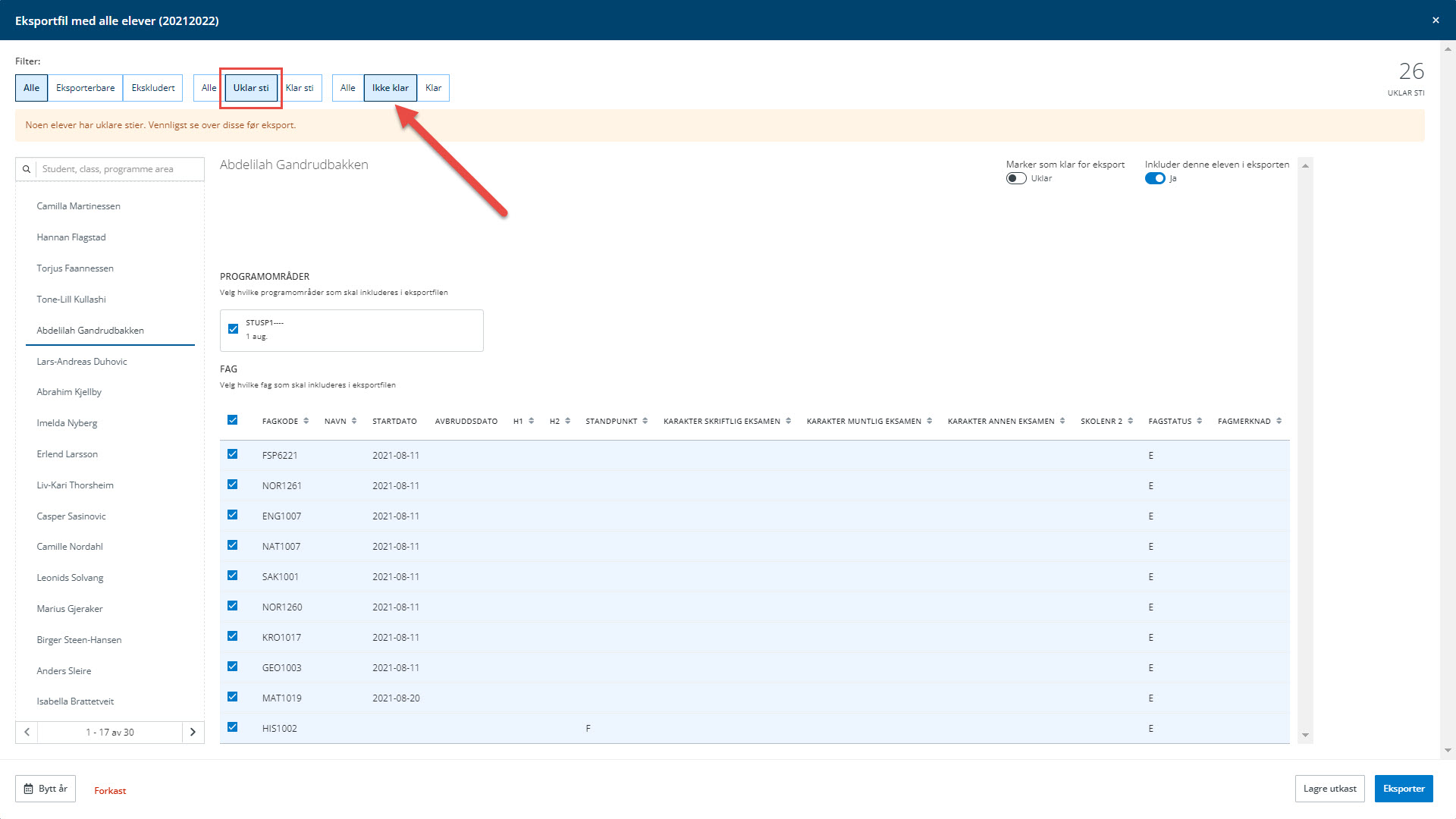This screenshot has width=1456, height=819.
Task: Sort table by H1 arrows
Action: point(532,421)
